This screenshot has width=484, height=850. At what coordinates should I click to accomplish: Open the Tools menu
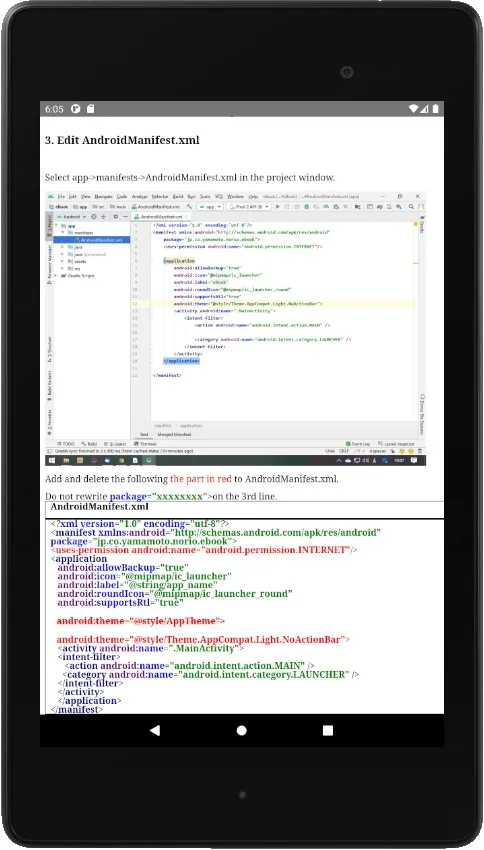205,196
